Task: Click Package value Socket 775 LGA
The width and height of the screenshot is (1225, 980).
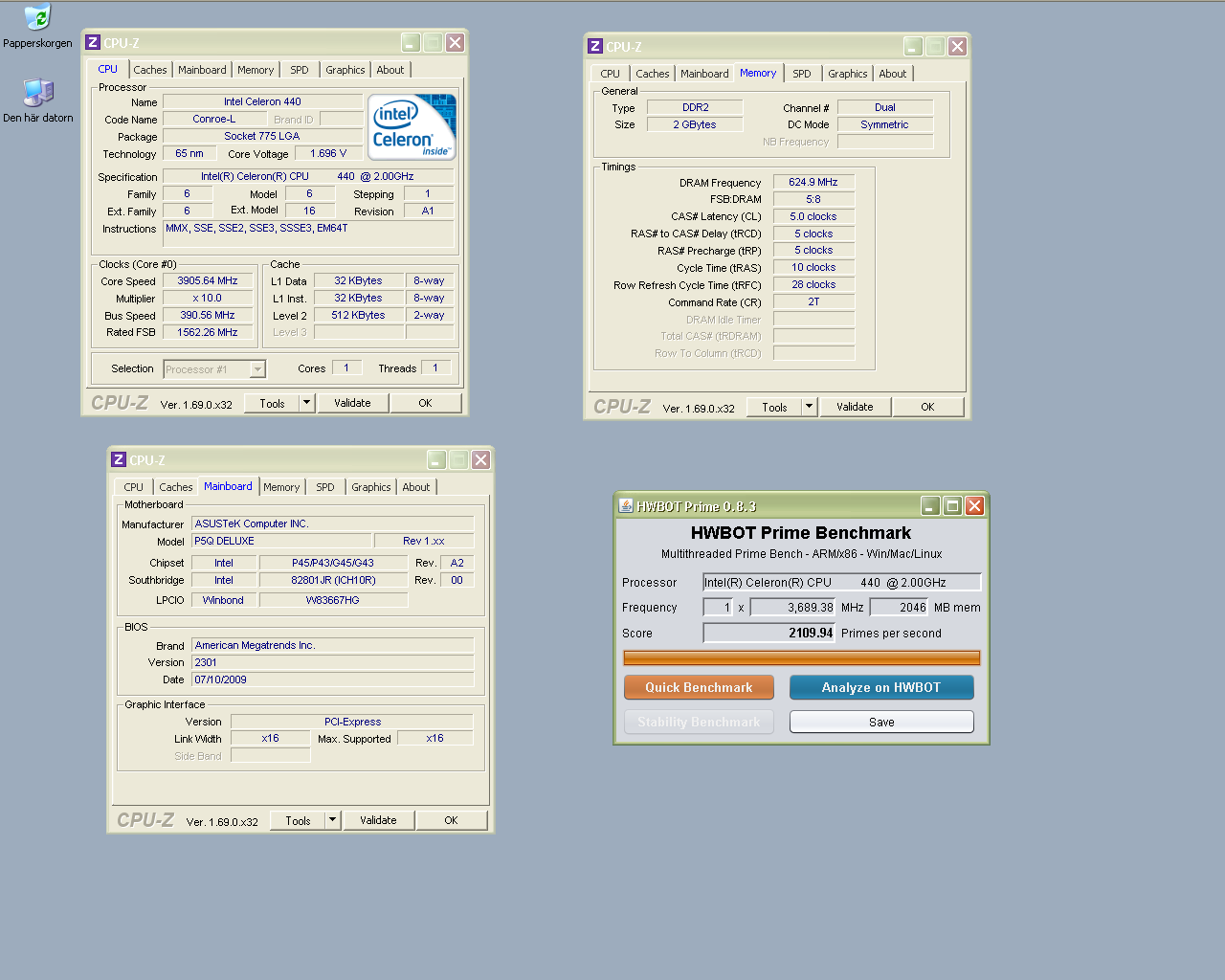Action: pyautogui.click(x=262, y=136)
